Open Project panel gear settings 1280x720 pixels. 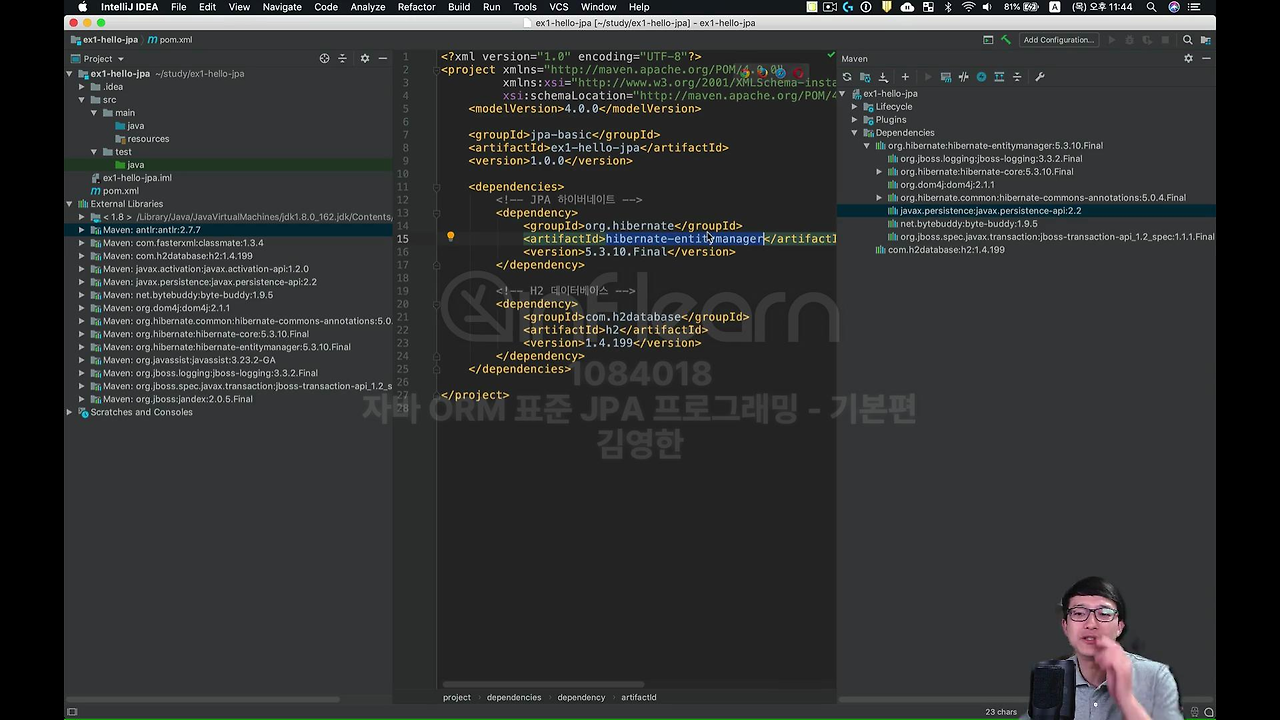tap(364, 58)
